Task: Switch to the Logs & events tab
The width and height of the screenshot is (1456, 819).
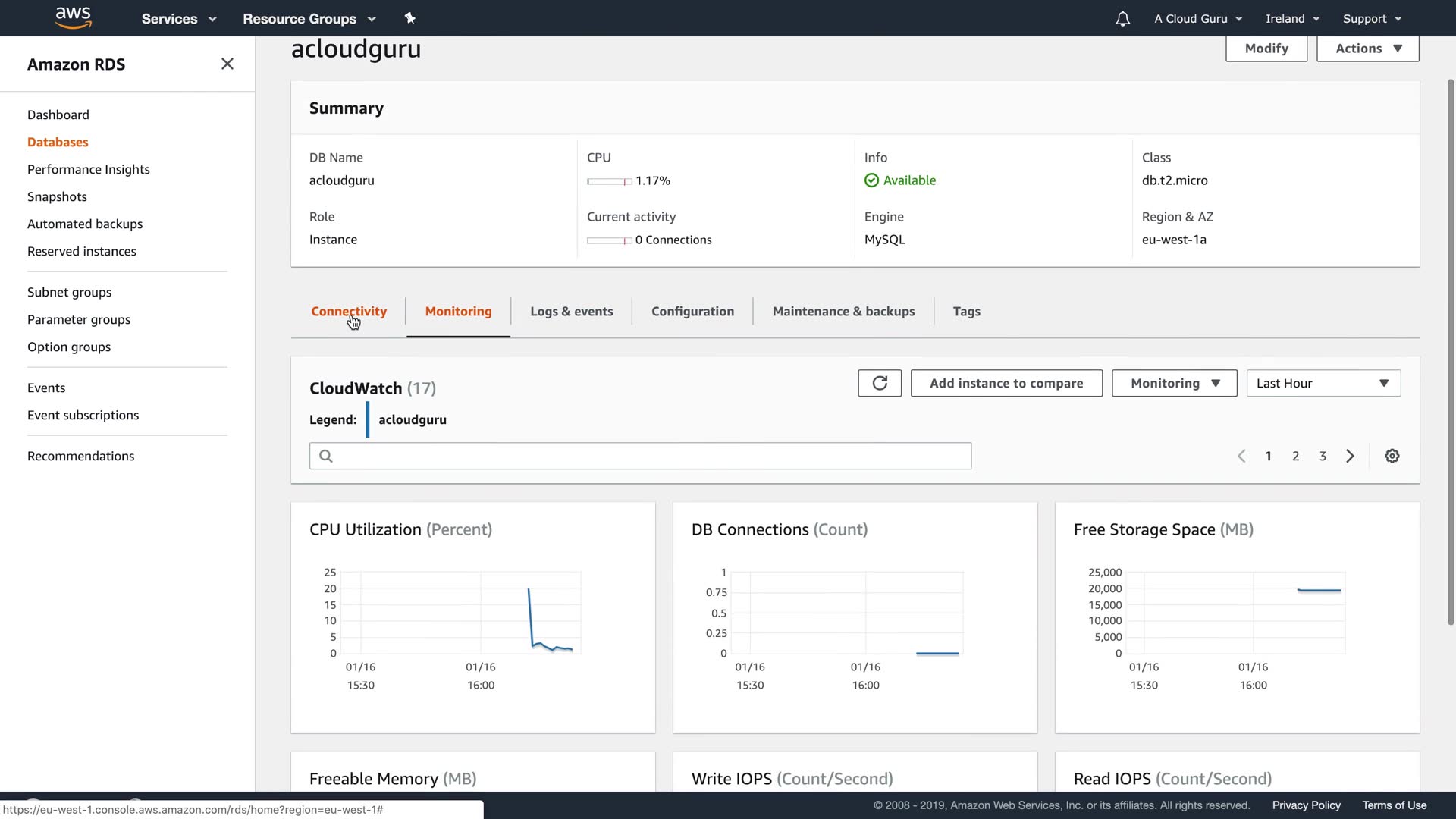Action: [571, 312]
